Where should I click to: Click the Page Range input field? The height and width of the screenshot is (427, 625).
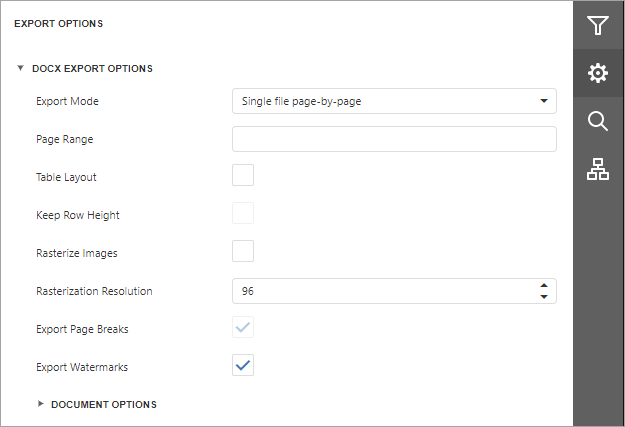394,139
